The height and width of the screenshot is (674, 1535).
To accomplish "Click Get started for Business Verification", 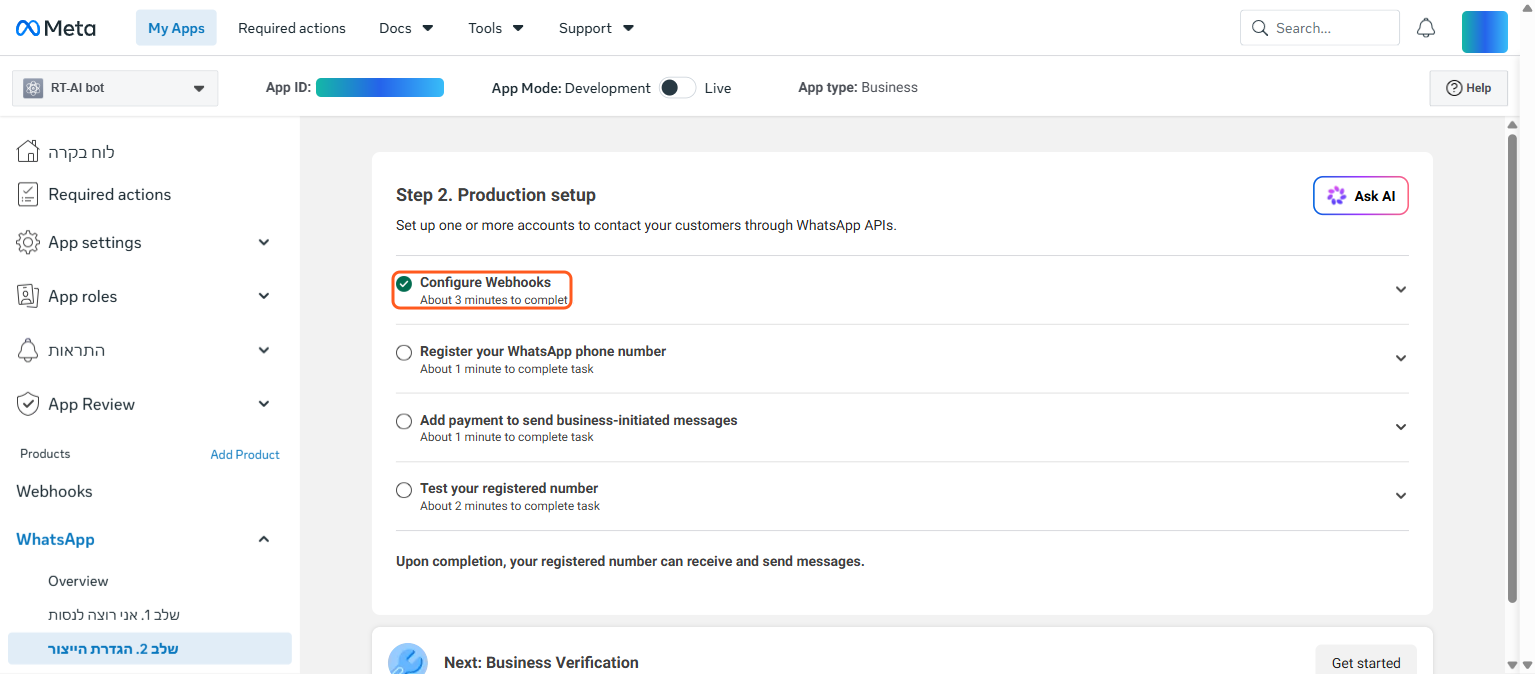I will pos(1366,662).
